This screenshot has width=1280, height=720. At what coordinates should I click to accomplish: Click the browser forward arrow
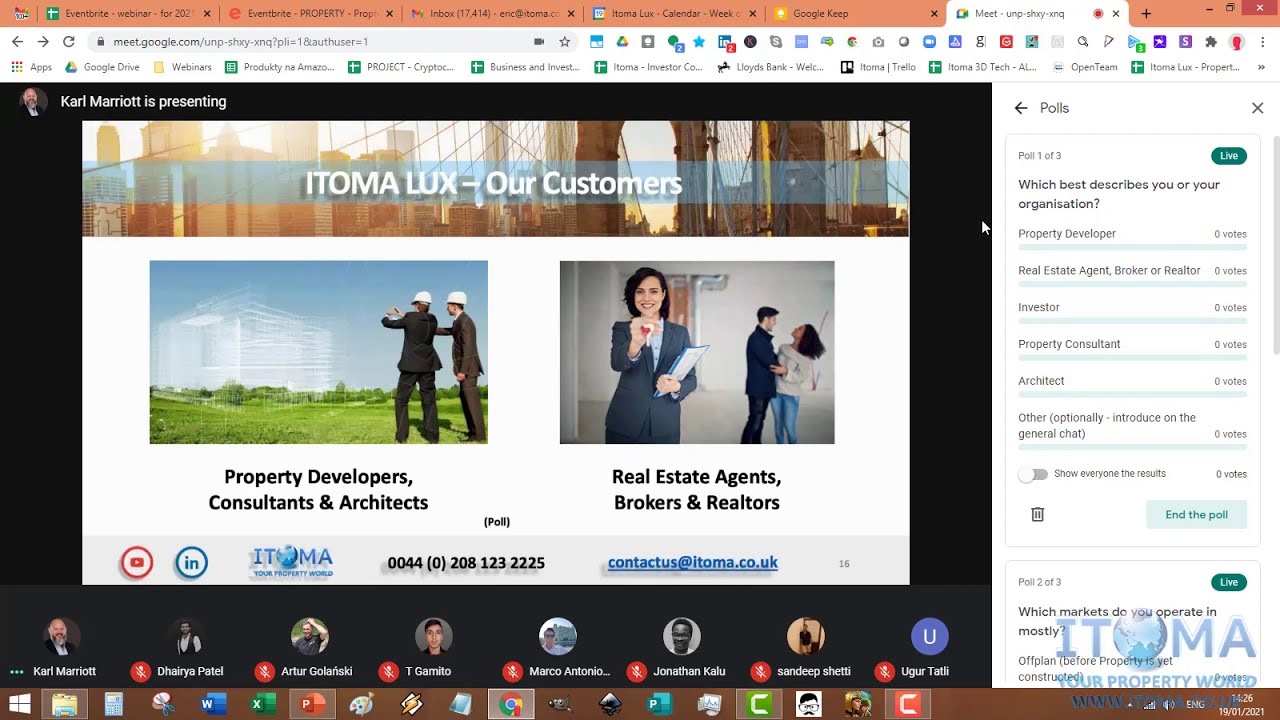tap(43, 42)
